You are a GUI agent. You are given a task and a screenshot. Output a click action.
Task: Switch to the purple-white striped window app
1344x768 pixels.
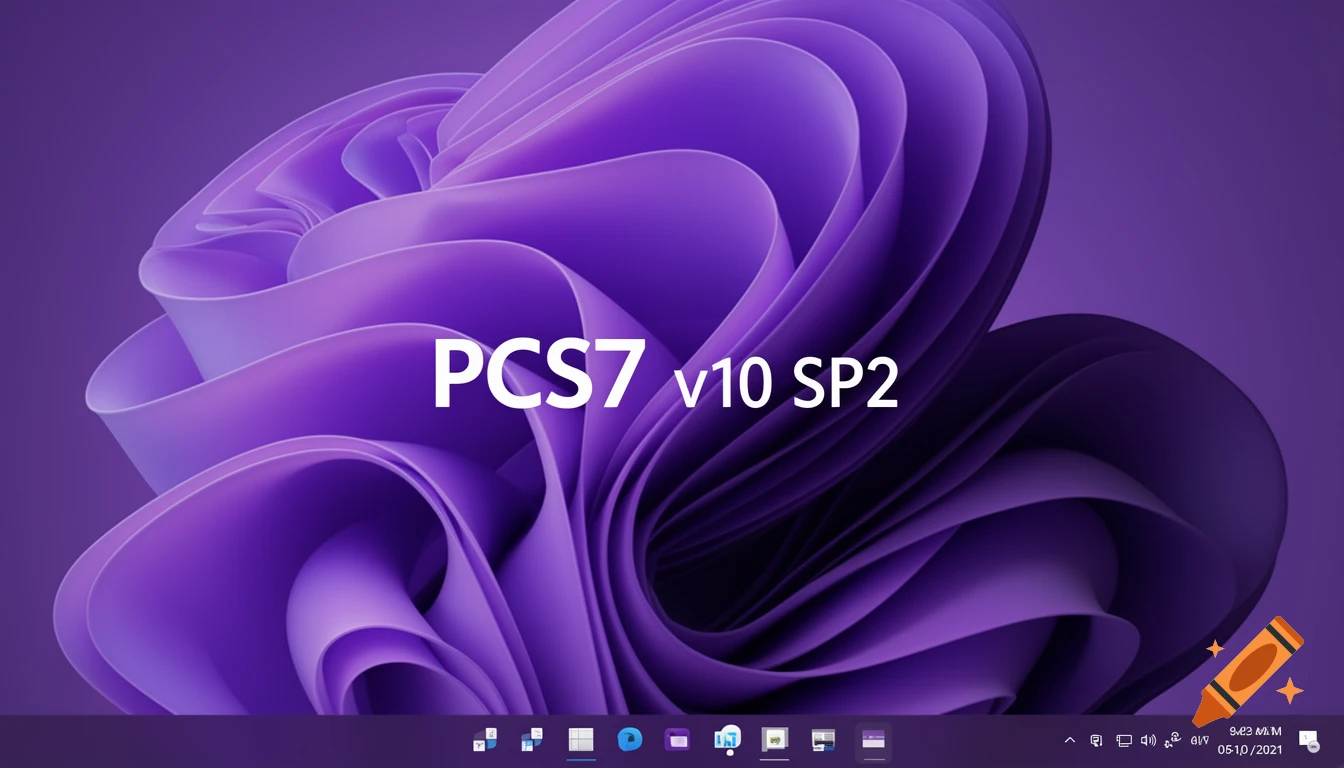point(873,740)
